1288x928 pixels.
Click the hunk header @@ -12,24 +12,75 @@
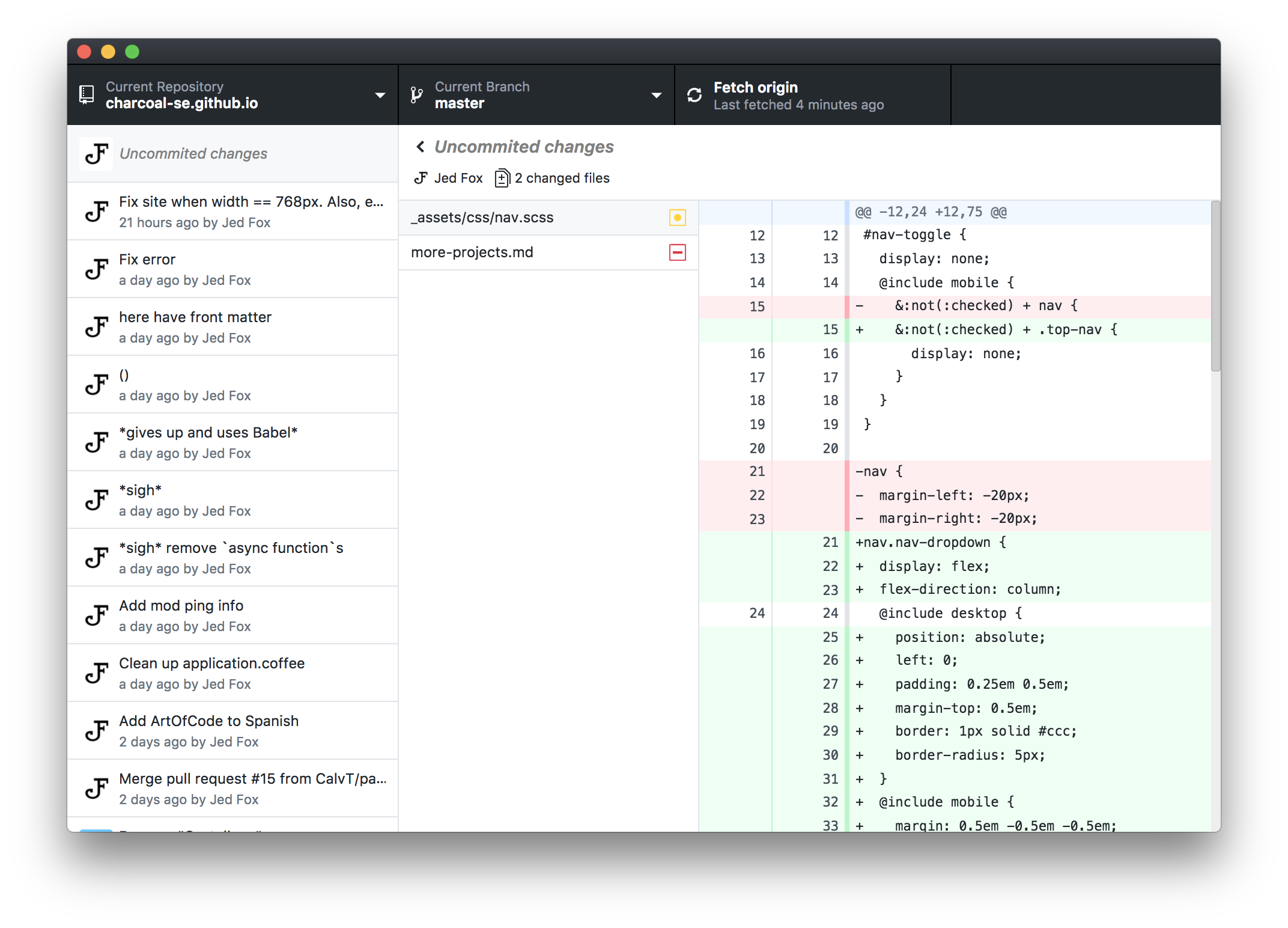pos(931,212)
